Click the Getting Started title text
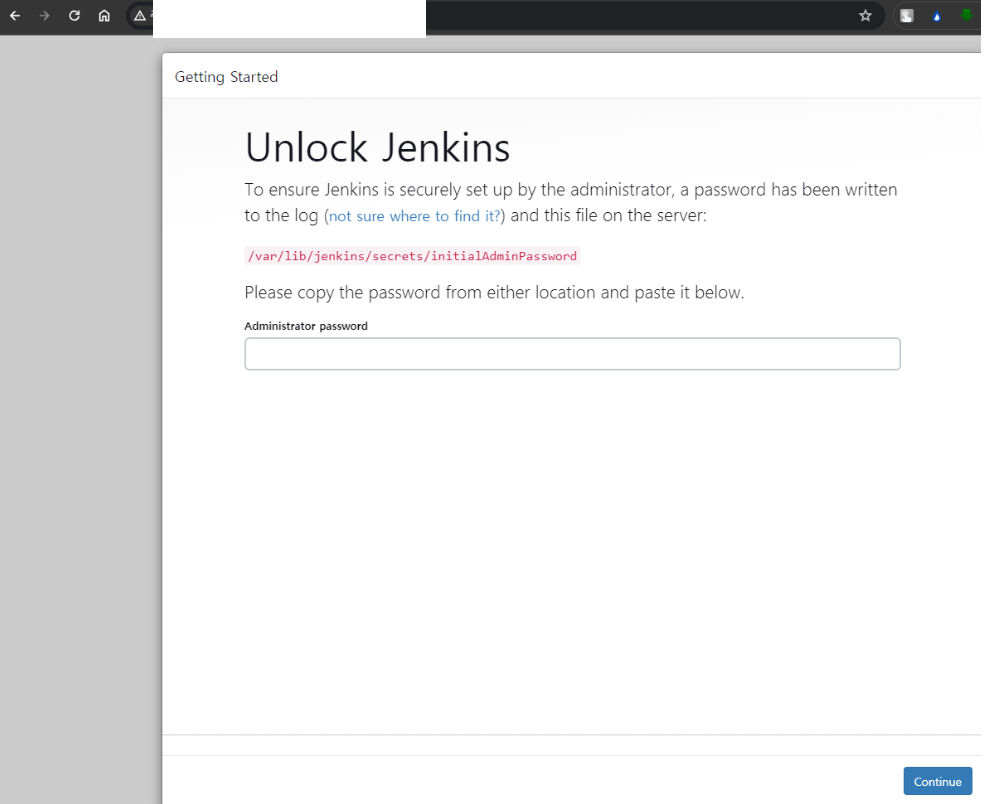 [226, 77]
